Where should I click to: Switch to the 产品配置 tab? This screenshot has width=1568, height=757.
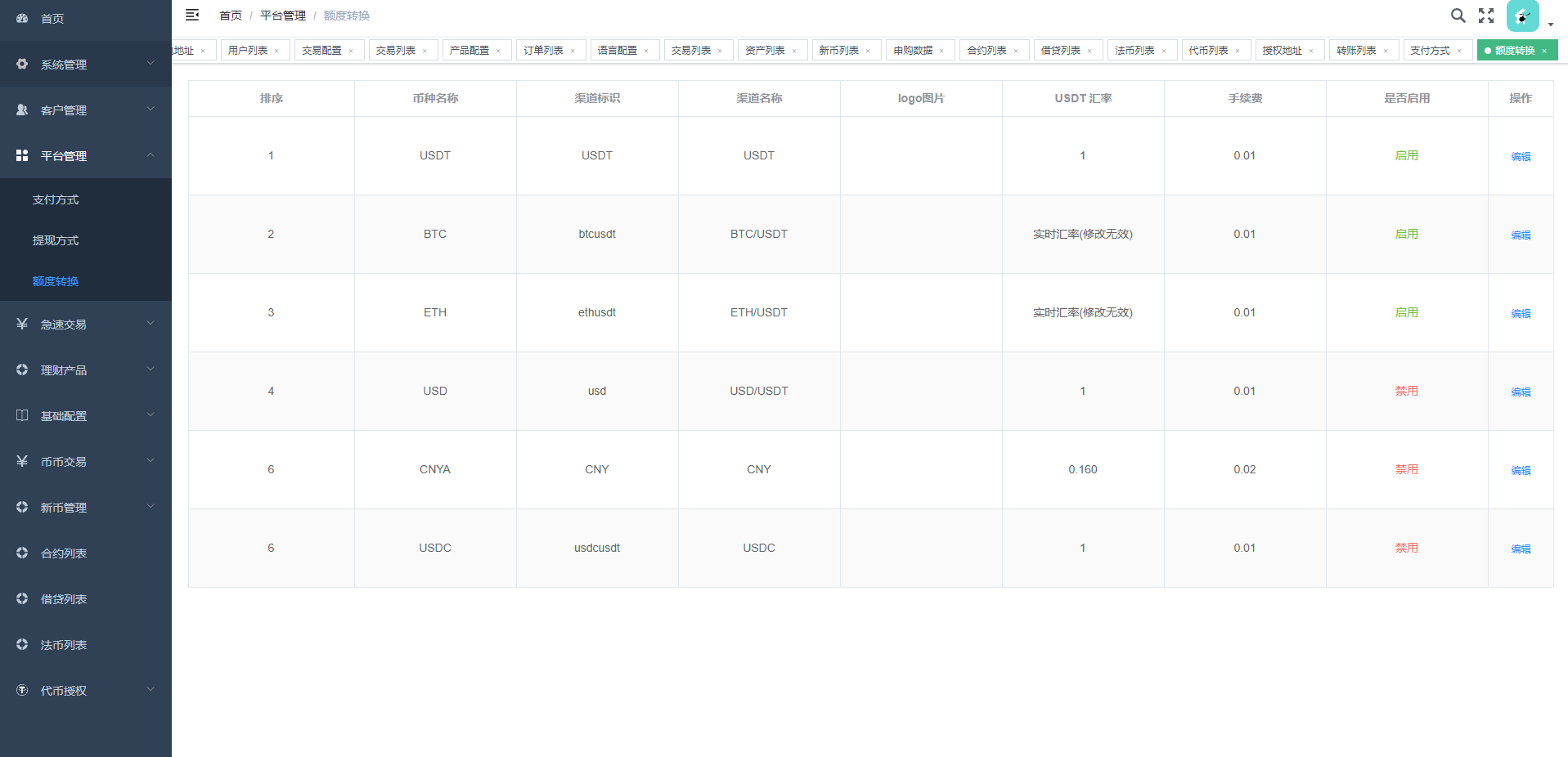[470, 51]
